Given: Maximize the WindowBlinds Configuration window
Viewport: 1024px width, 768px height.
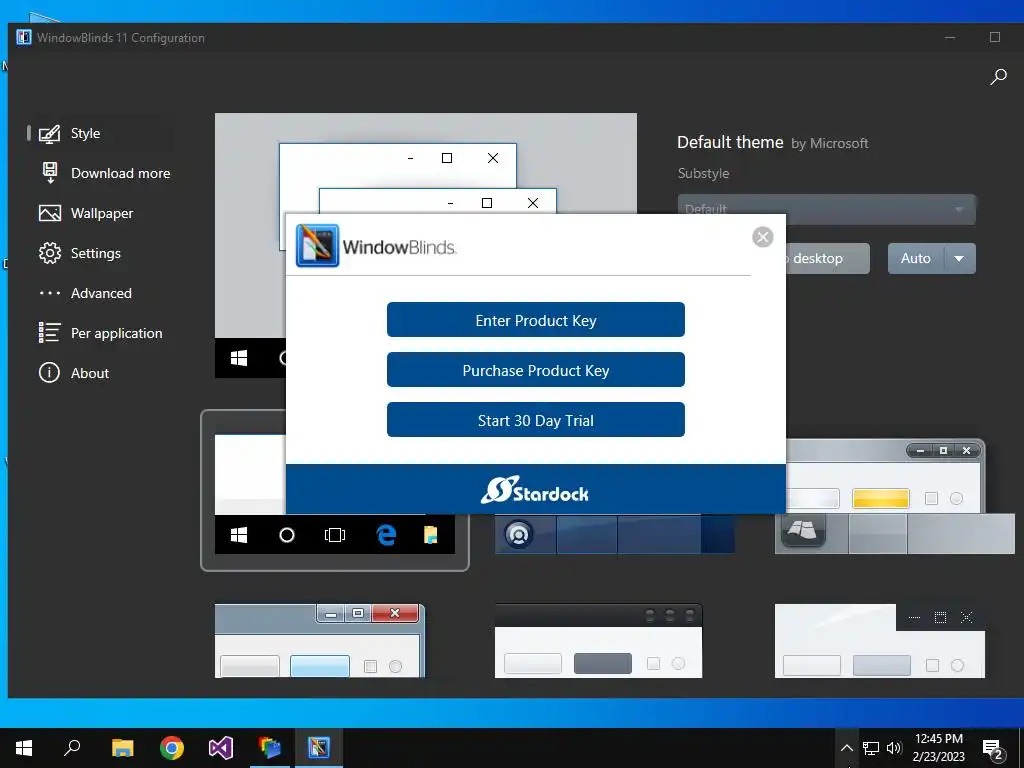Looking at the screenshot, I should point(995,37).
